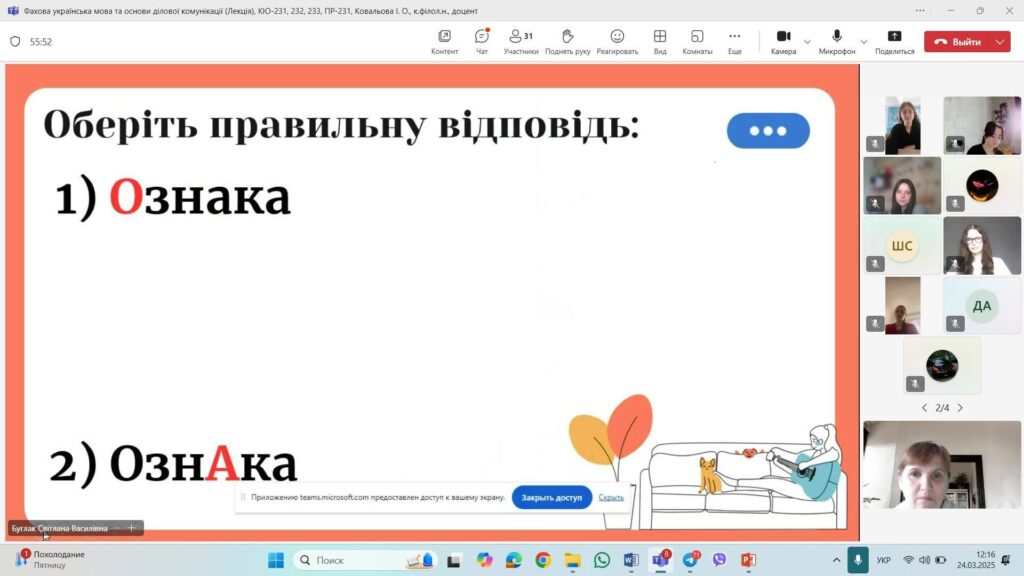Go to next participants page arrow
Viewport: 1024px width, 576px height.
(x=960, y=408)
